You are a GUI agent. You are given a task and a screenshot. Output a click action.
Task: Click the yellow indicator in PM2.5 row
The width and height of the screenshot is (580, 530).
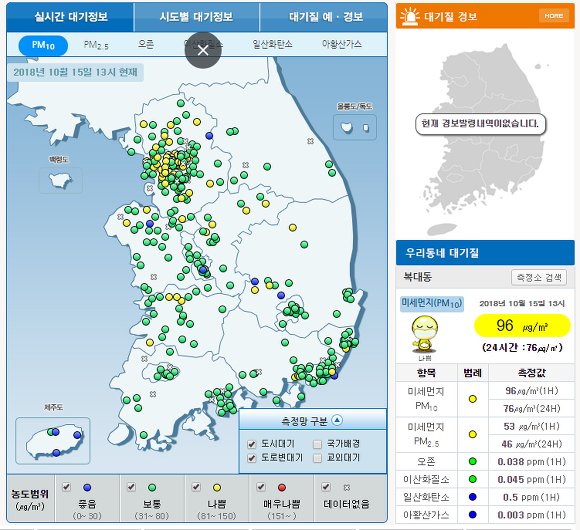tap(472, 434)
